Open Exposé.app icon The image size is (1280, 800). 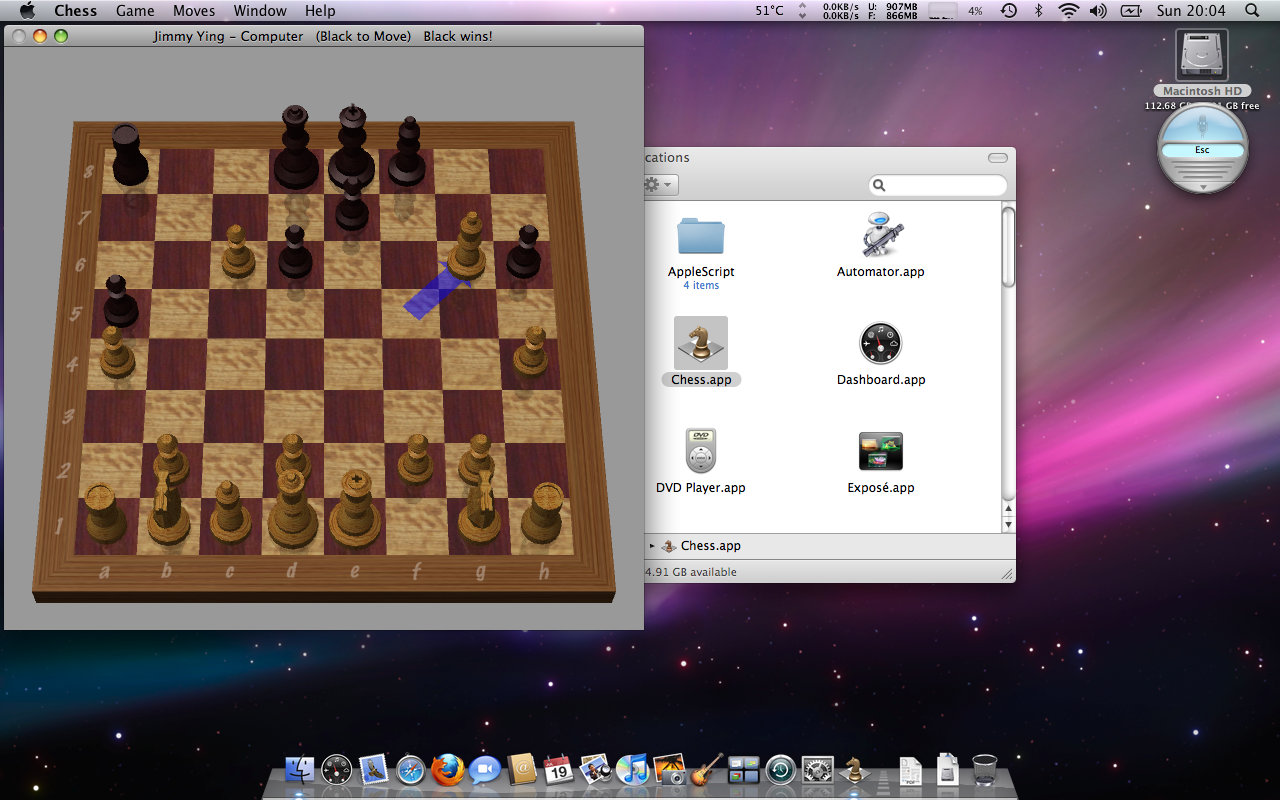tap(880, 452)
